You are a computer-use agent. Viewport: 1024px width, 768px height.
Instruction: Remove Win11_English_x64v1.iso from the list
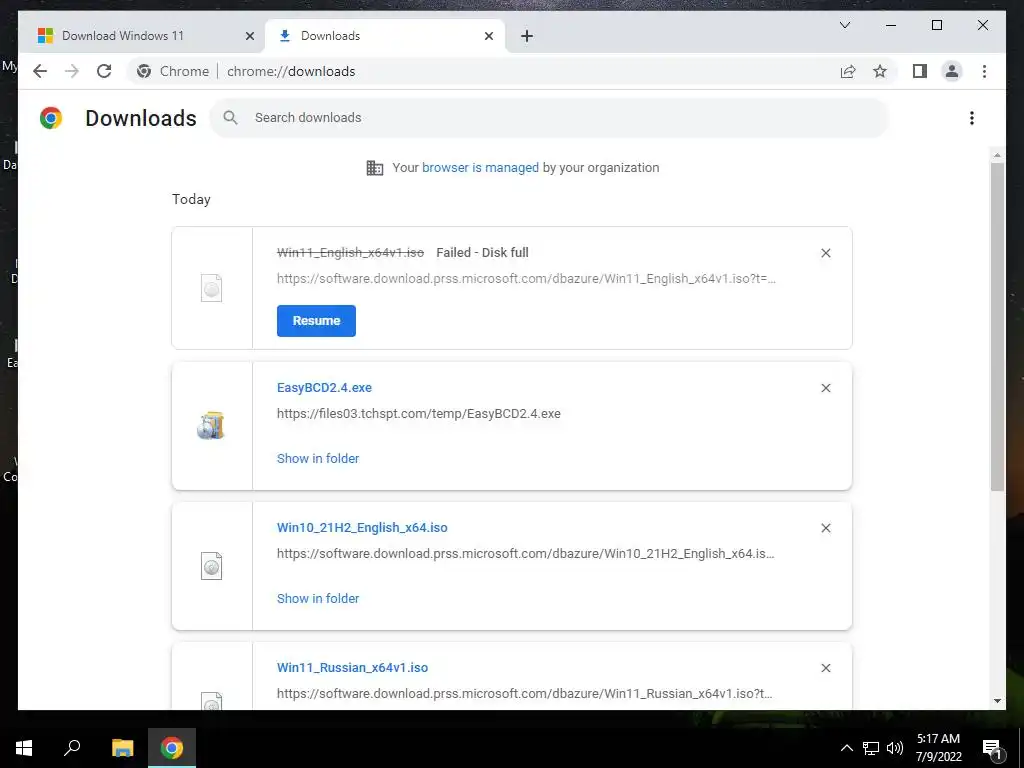(825, 253)
